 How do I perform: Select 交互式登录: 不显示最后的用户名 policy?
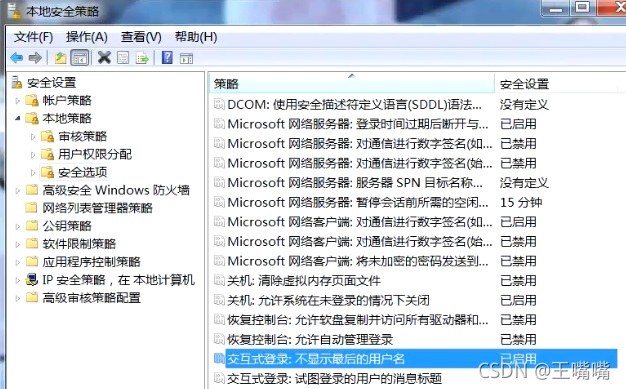pos(316,359)
